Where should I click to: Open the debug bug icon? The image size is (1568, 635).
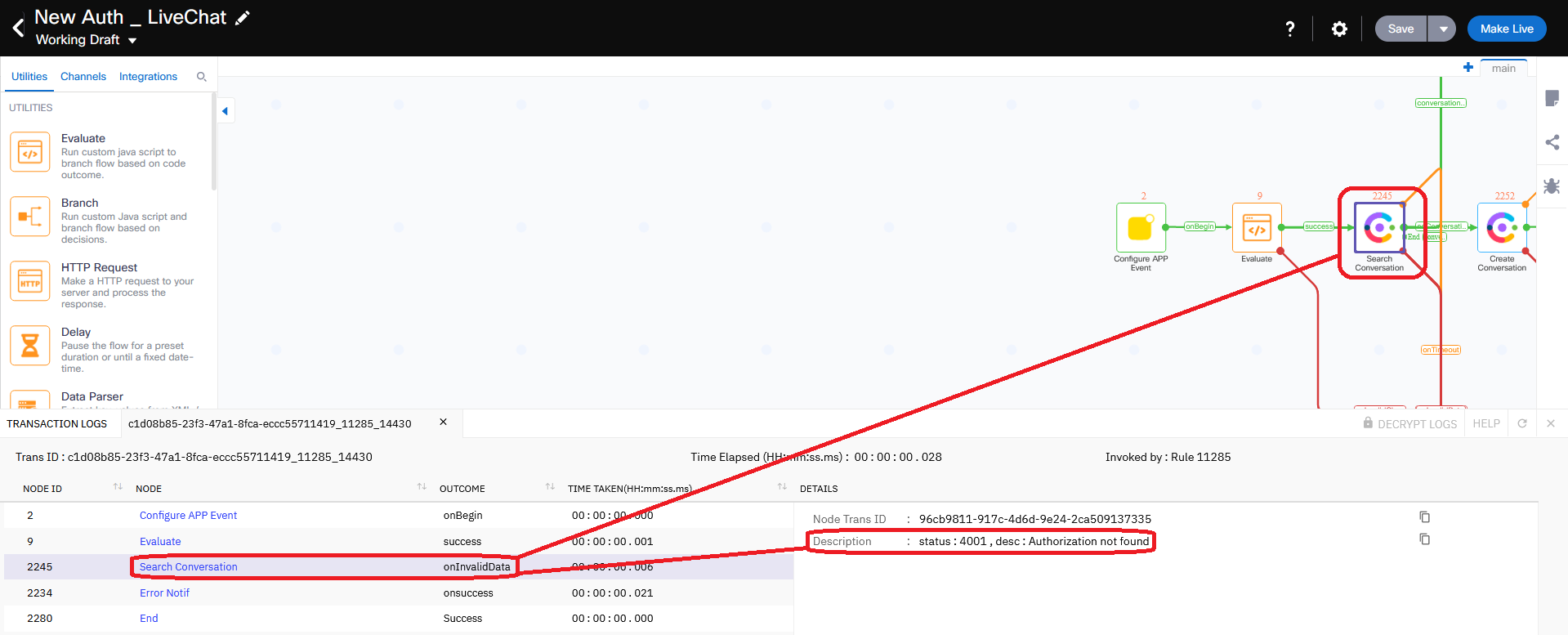(x=1552, y=186)
